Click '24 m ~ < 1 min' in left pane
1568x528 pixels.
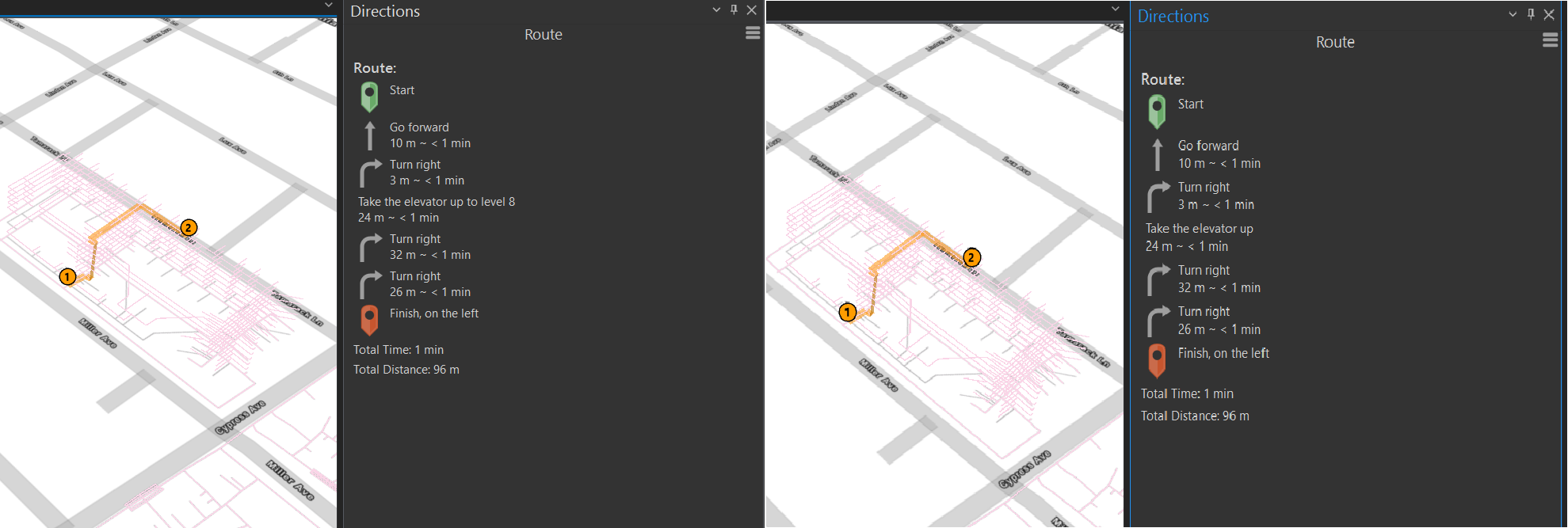tap(399, 218)
